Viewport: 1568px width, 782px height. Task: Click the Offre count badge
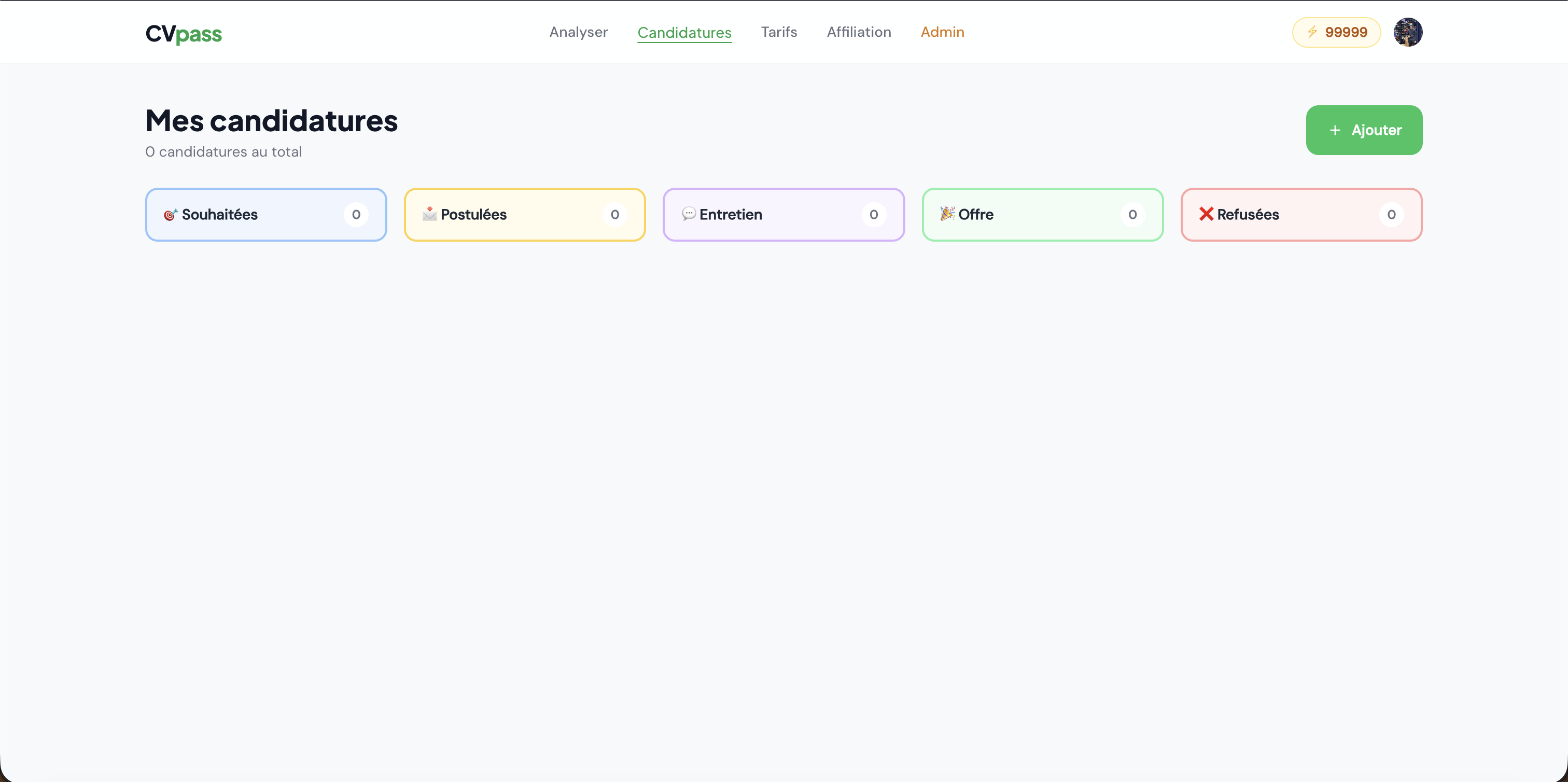point(1132,214)
